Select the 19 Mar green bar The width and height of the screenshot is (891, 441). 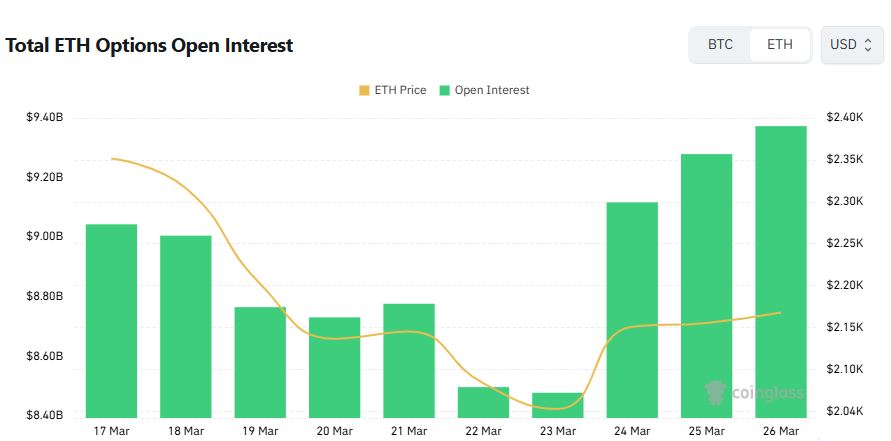(x=260, y=362)
